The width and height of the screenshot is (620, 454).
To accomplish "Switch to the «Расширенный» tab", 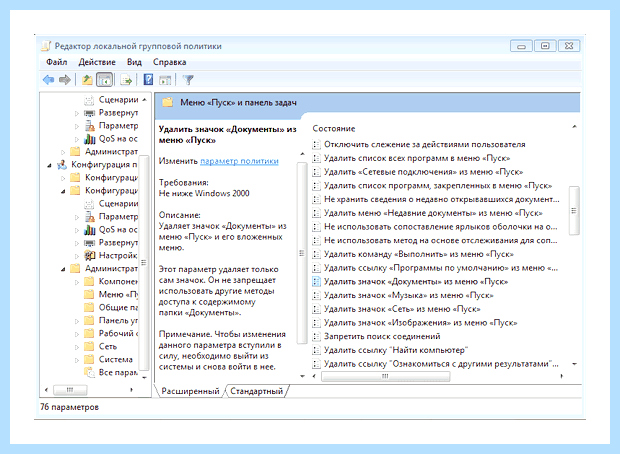I will pyautogui.click(x=190, y=391).
